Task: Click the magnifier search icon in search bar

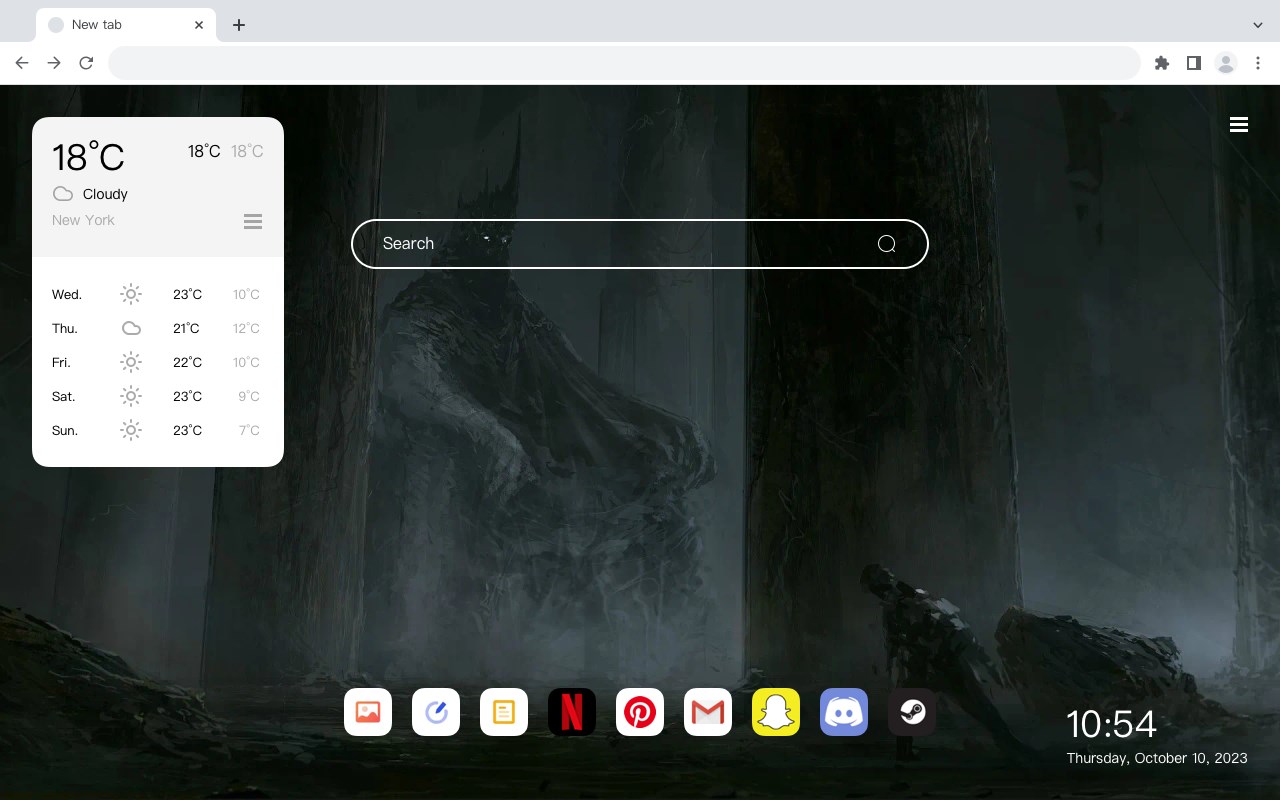Action: point(887,244)
